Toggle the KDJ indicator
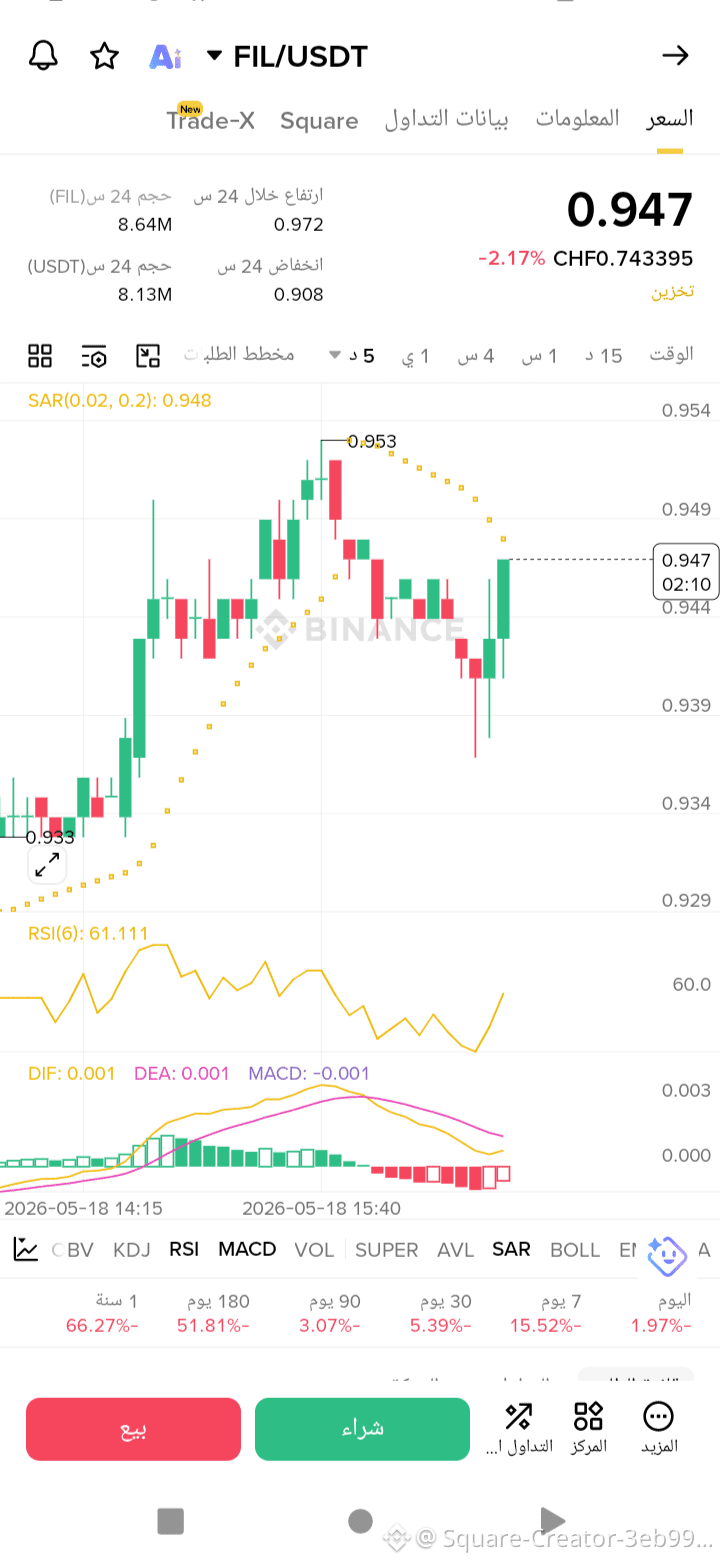 pyautogui.click(x=132, y=1249)
